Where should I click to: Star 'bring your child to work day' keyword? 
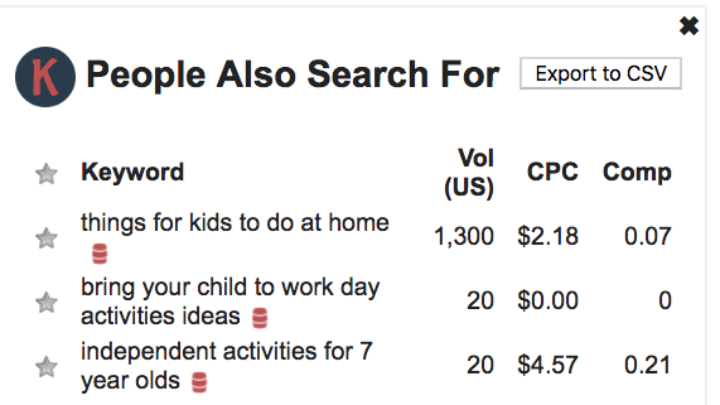click(46, 301)
